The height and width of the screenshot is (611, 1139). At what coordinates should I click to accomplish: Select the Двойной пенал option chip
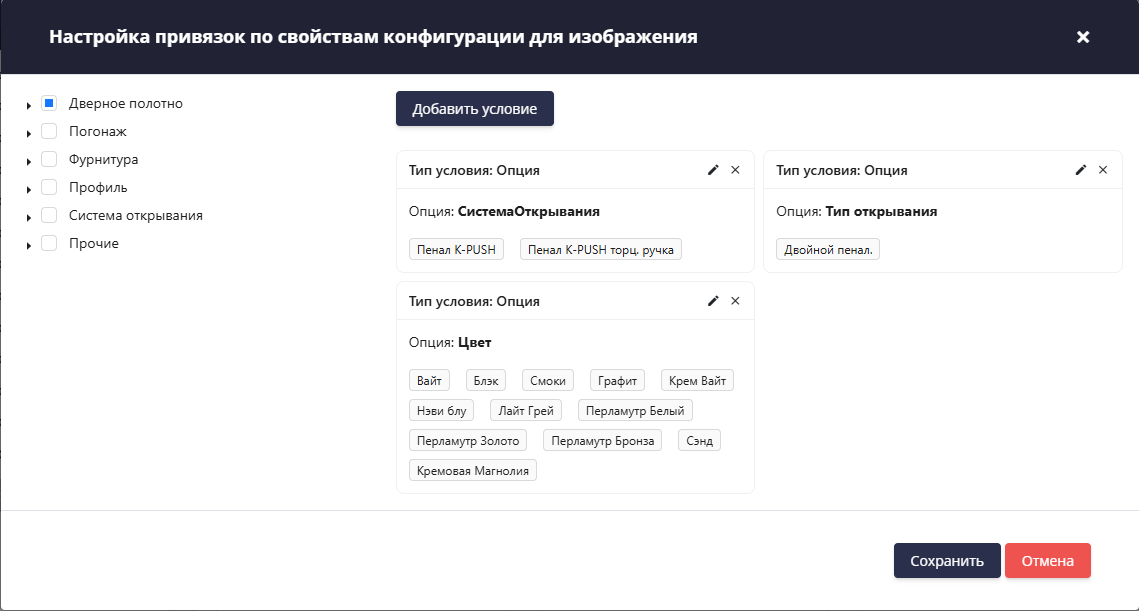point(827,248)
